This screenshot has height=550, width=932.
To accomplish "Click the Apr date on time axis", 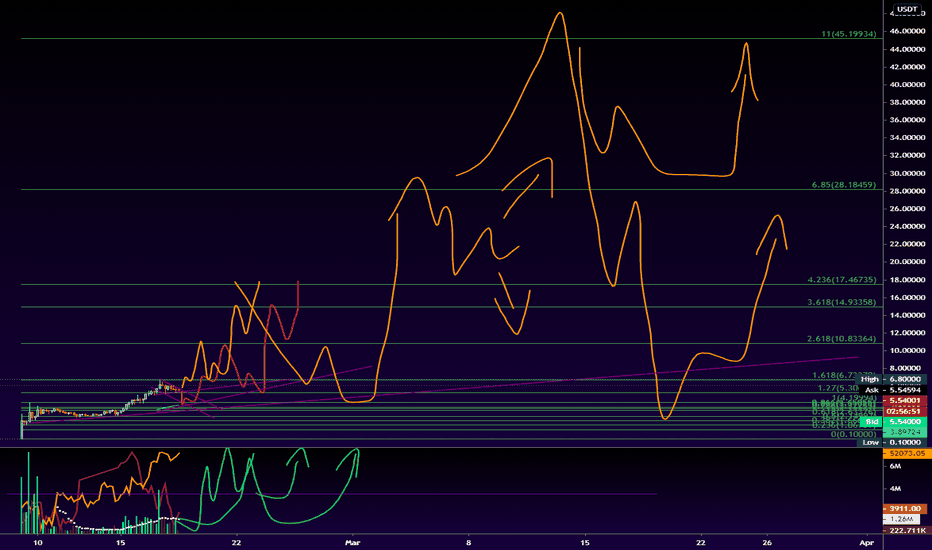I will tap(867, 542).
